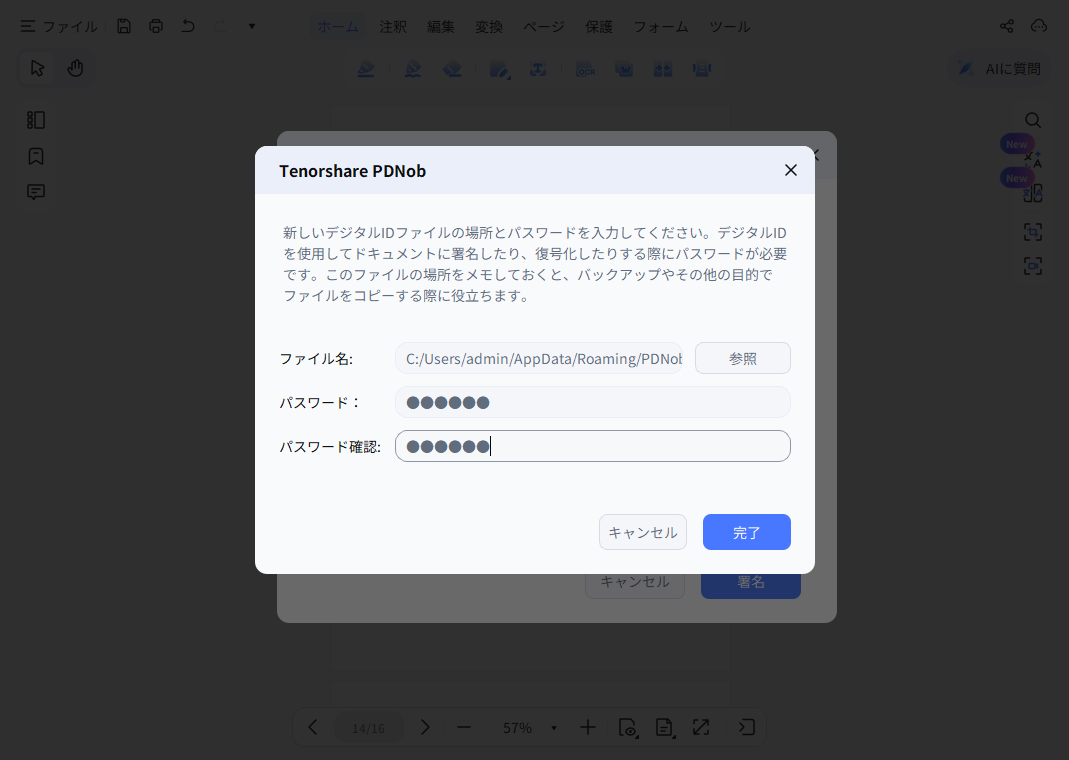The width and height of the screenshot is (1069, 760).
Task: Switch to the ページ tab
Action: click(x=544, y=27)
